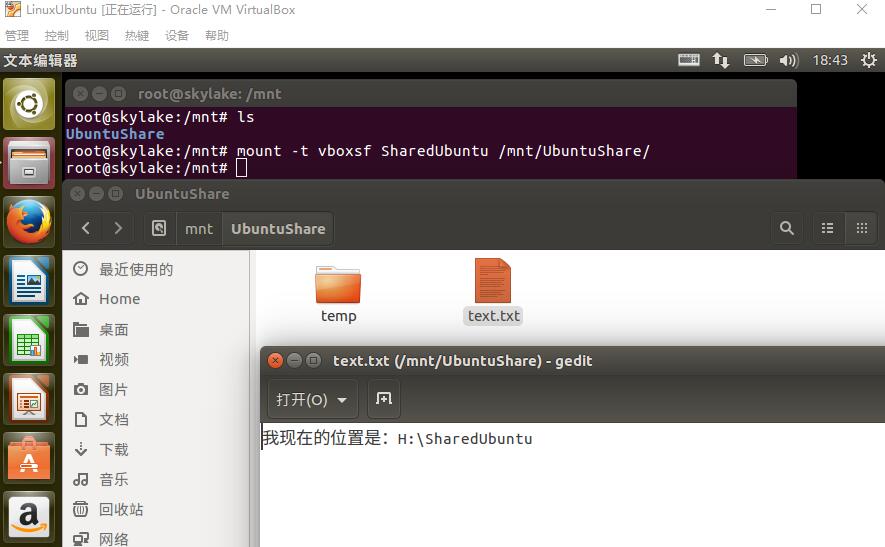The width and height of the screenshot is (885, 547).
Task: Open network indicator in top panel
Action: [x=721, y=60]
